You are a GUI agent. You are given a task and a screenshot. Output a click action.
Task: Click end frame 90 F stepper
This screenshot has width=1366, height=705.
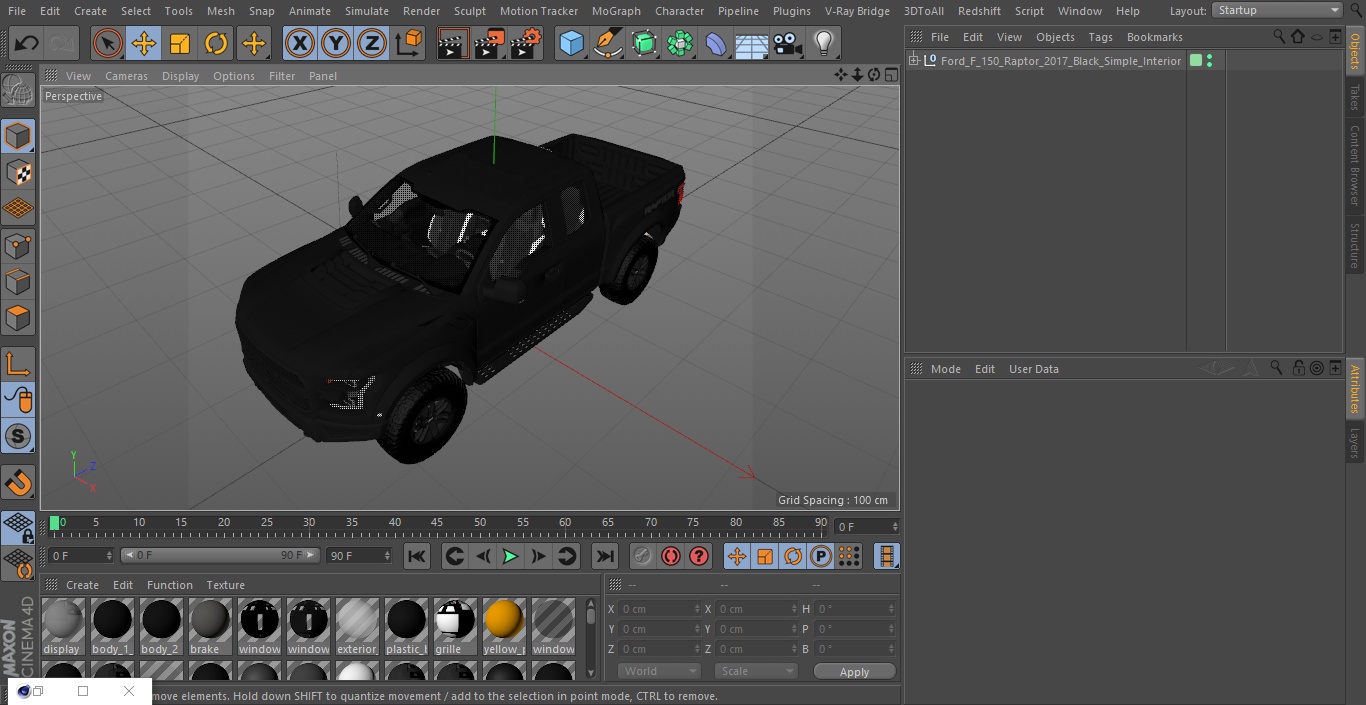click(387, 555)
